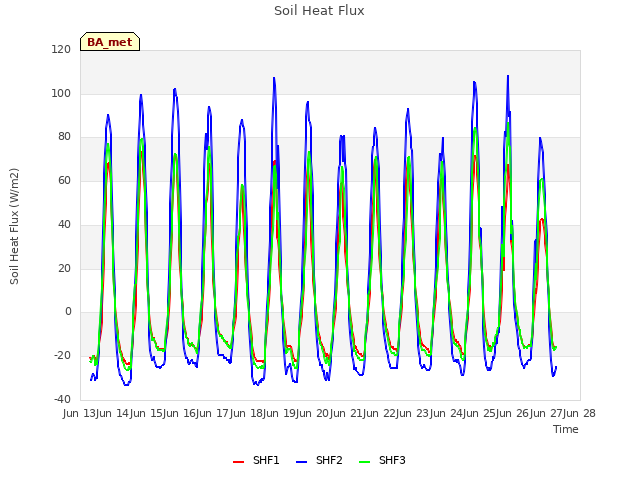
Task: Click the y-axis tick value 40
Action: [x=64, y=224]
